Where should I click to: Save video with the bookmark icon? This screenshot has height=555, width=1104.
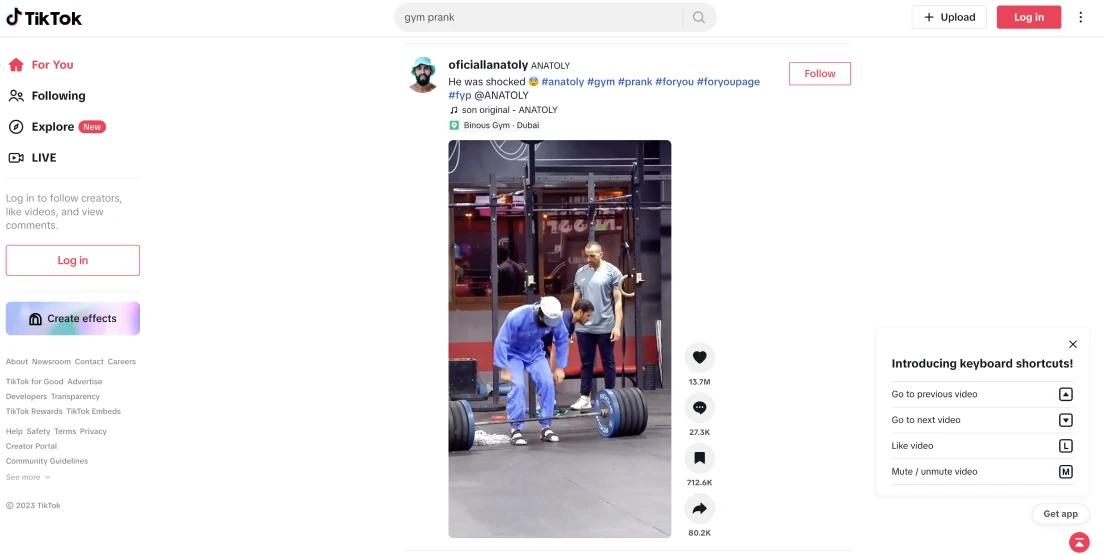click(699, 459)
